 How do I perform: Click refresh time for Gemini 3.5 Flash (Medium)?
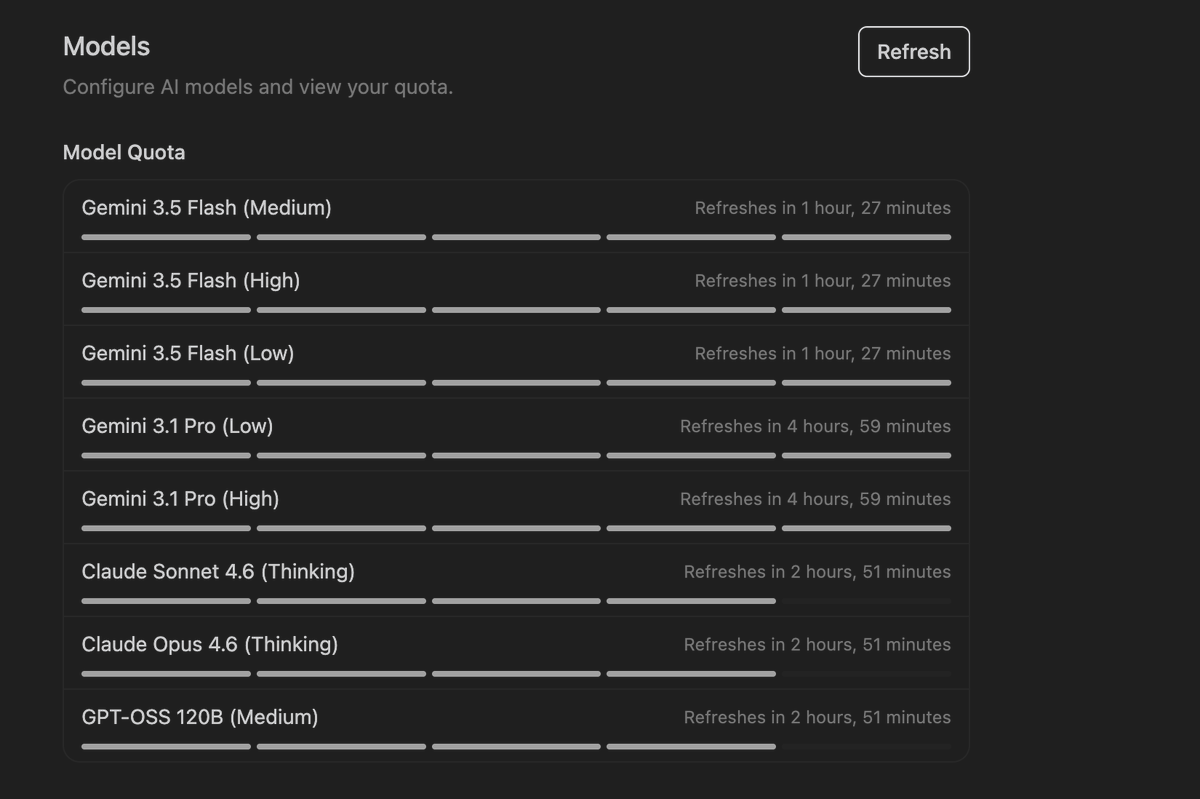[823, 208]
